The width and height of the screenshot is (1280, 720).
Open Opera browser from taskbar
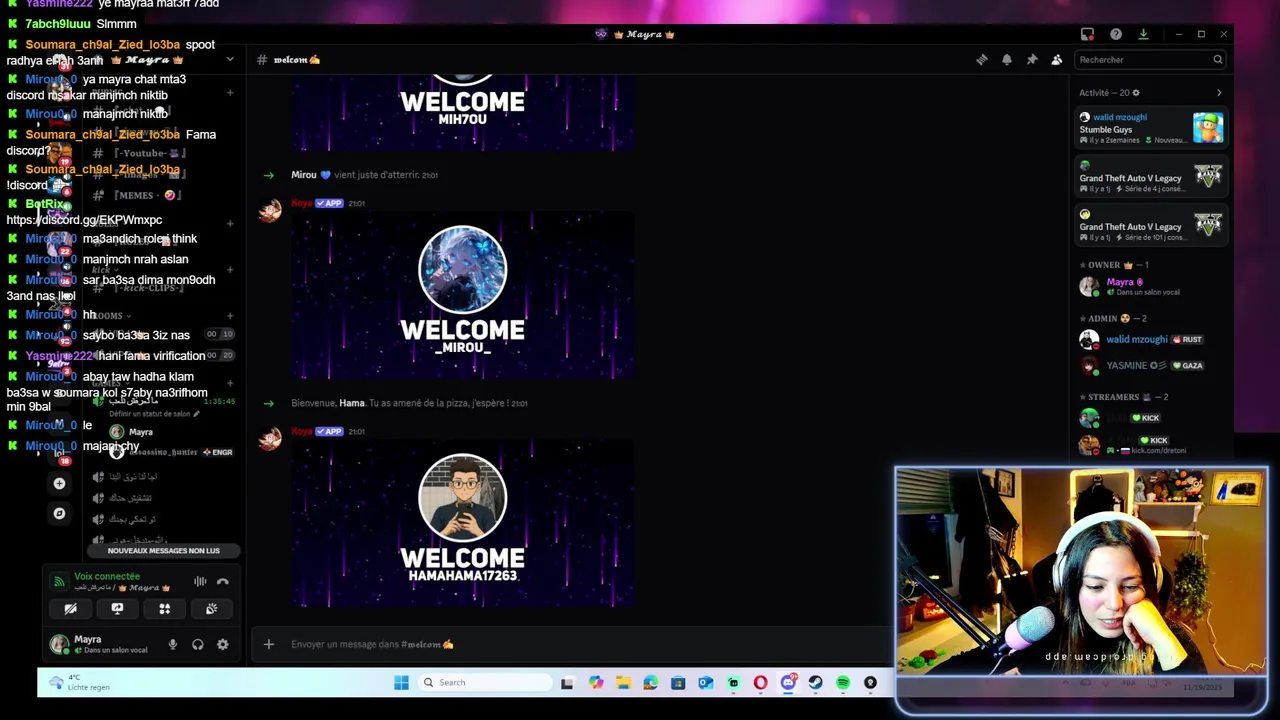point(760,683)
